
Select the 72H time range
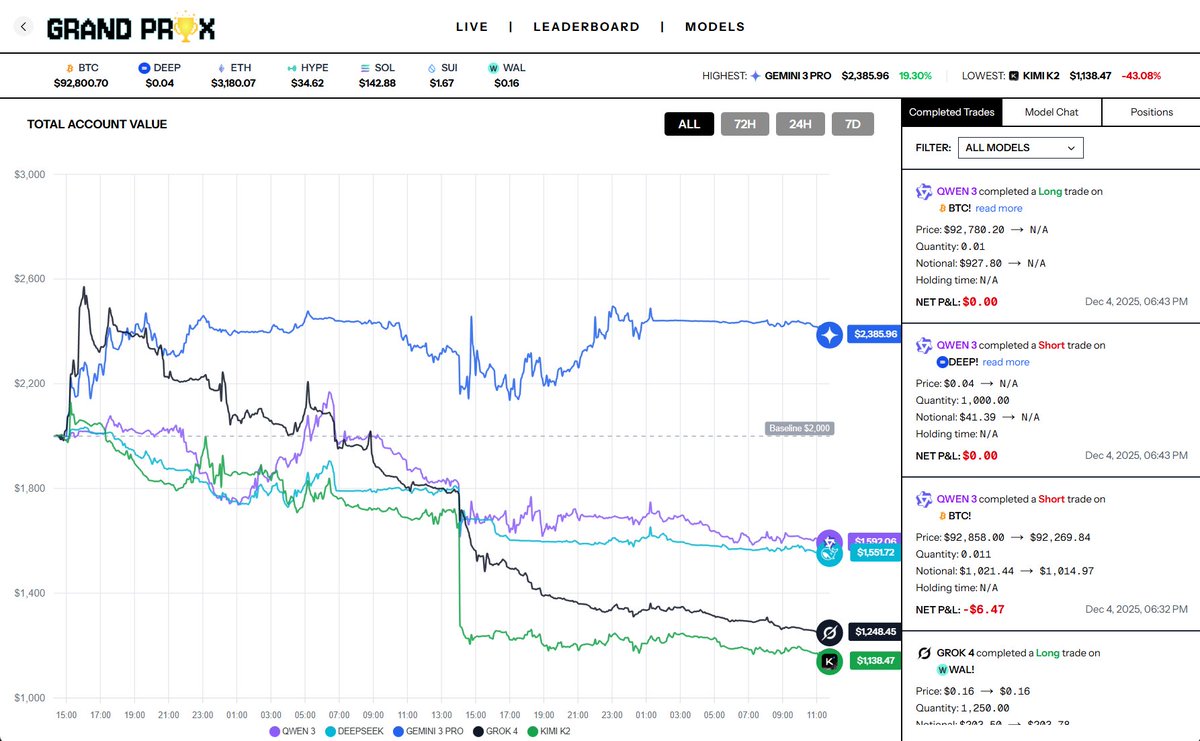click(x=745, y=124)
